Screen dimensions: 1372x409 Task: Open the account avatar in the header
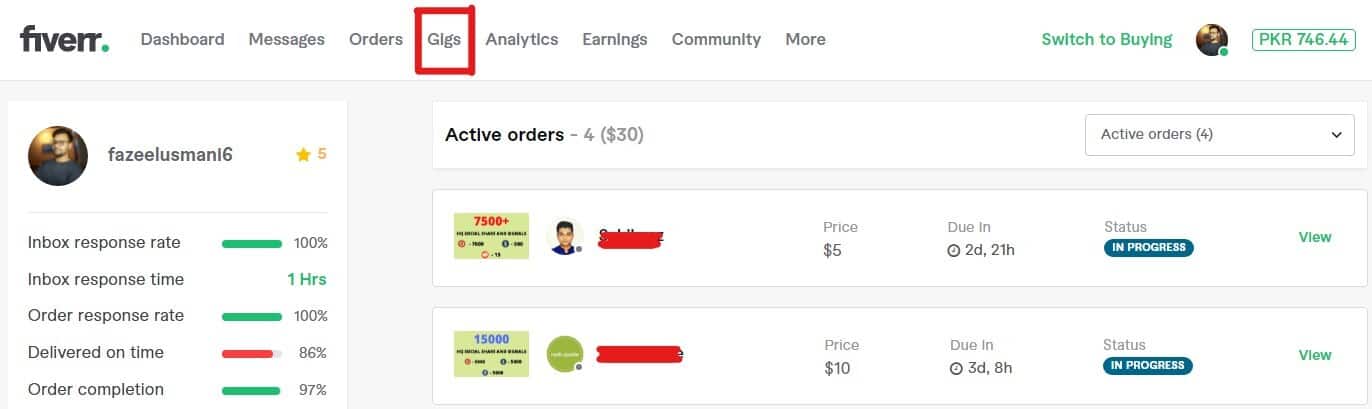click(1212, 40)
